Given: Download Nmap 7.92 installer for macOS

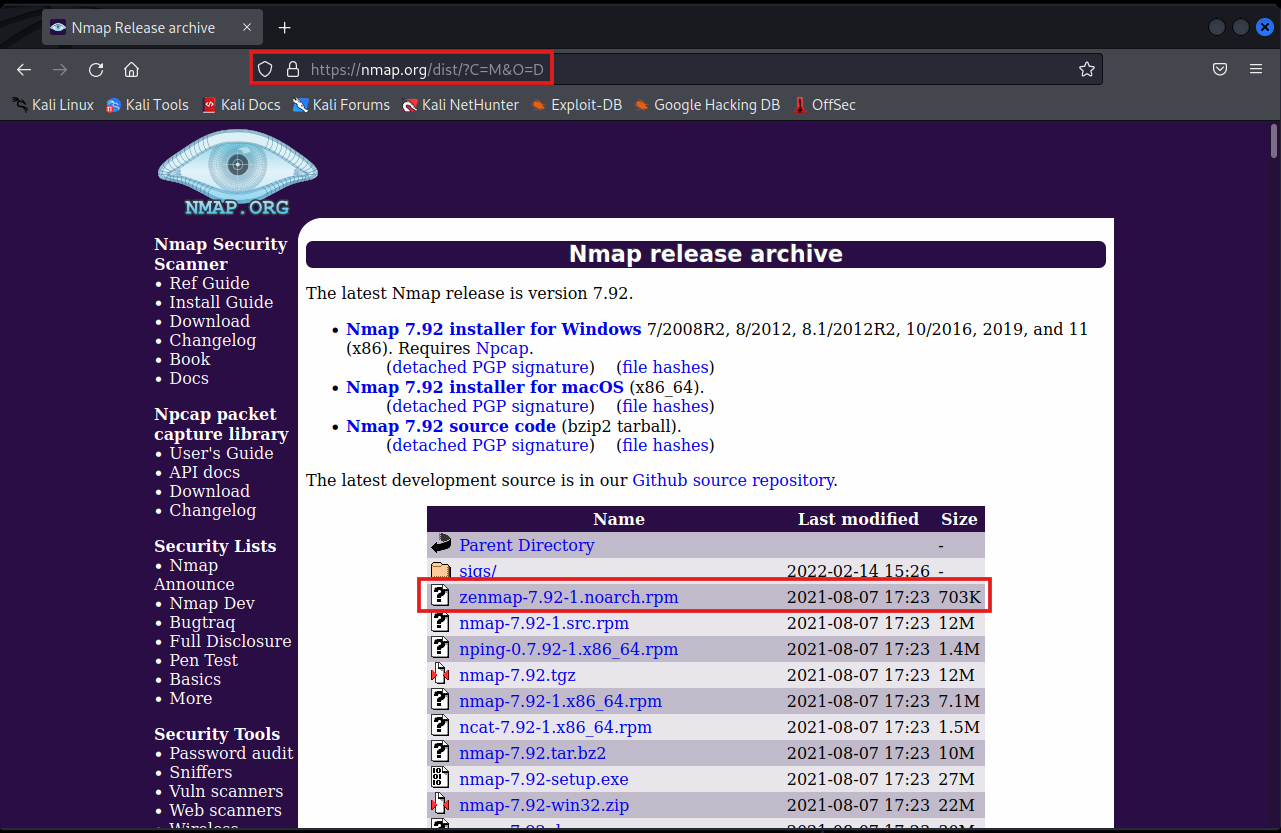Looking at the screenshot, I should 485,387.
